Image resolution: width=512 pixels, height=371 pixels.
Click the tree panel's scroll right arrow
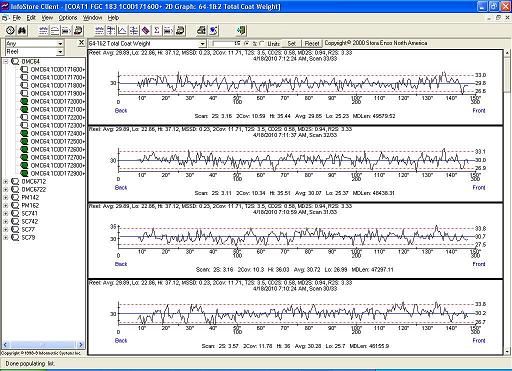point(81,344)
